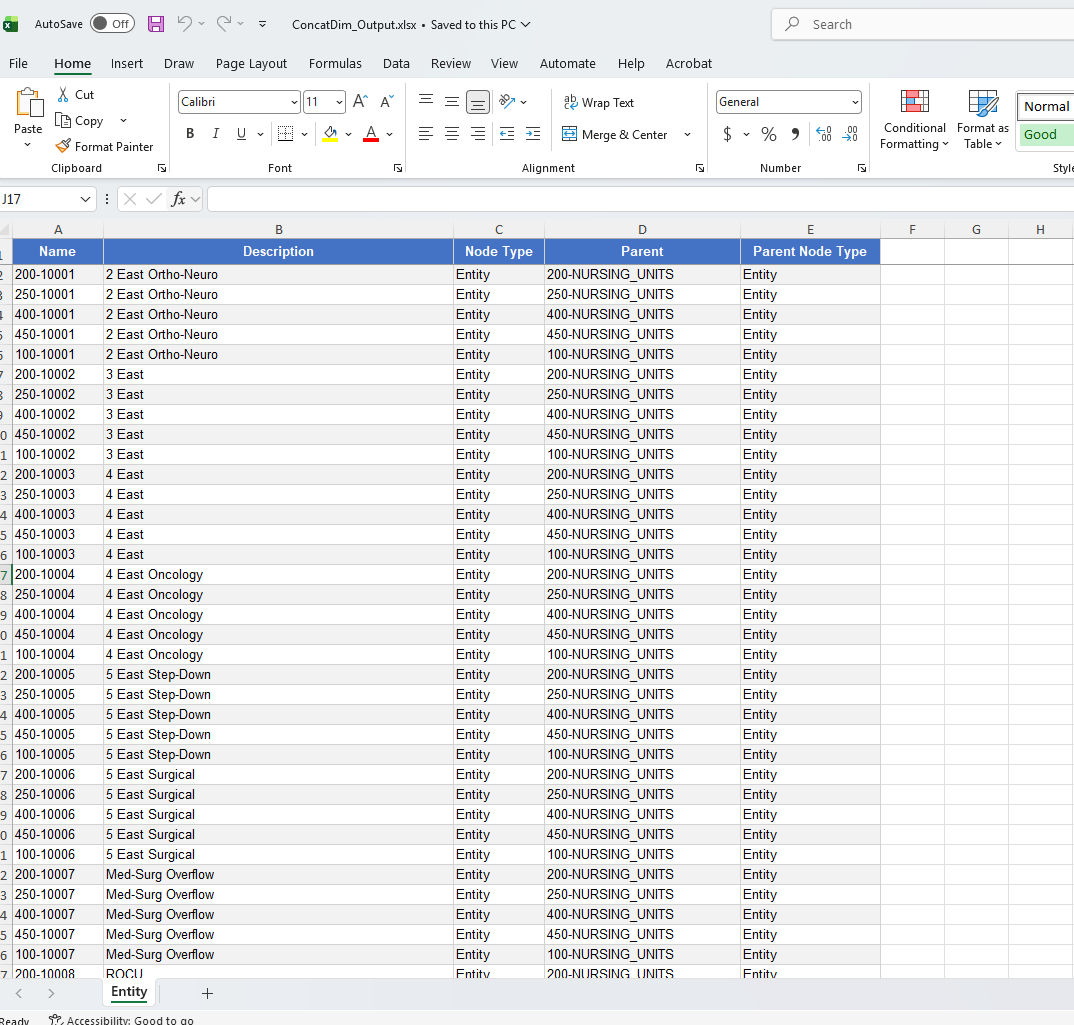Screen dimensions: 1074x1025
Task: Expand Copy options arrow
Action: point(123,121)
